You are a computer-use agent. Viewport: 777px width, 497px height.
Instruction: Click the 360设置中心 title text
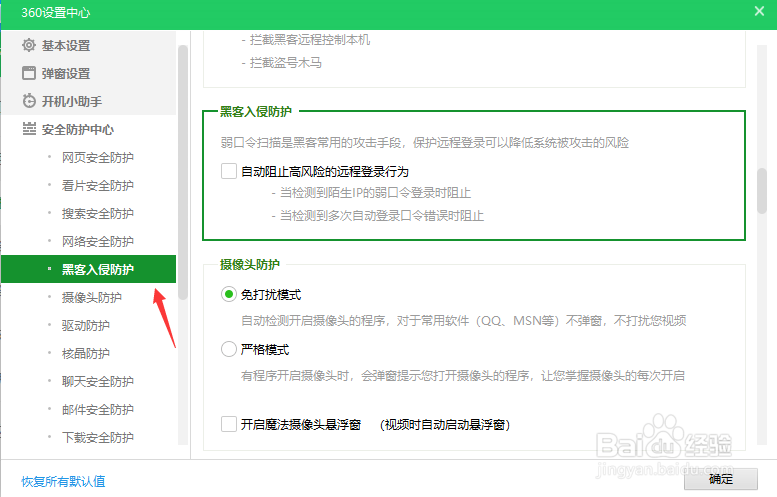(x=56, y=12)
